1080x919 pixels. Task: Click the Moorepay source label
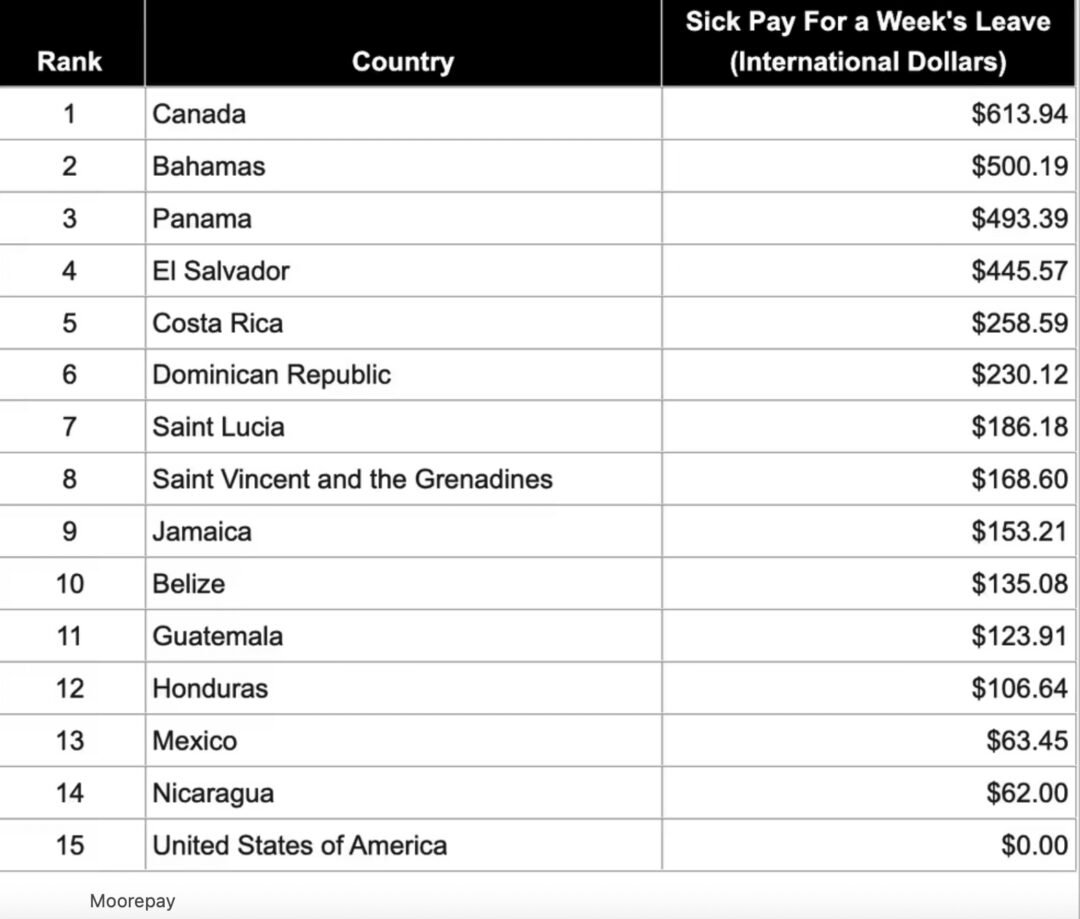tap(132, 901)
